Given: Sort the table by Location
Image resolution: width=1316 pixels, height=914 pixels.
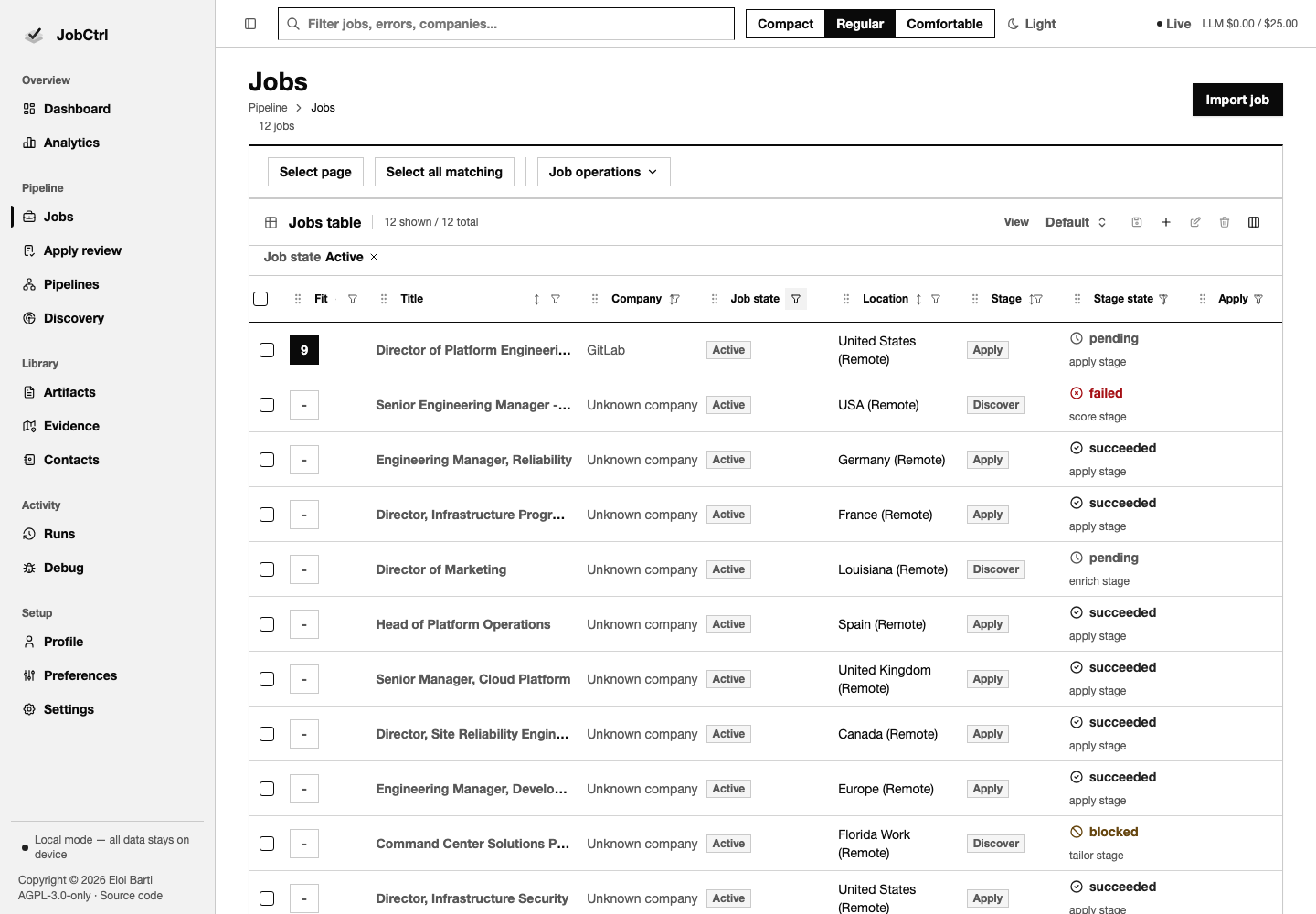Looking at the screenshot, I should click(918, 299).
